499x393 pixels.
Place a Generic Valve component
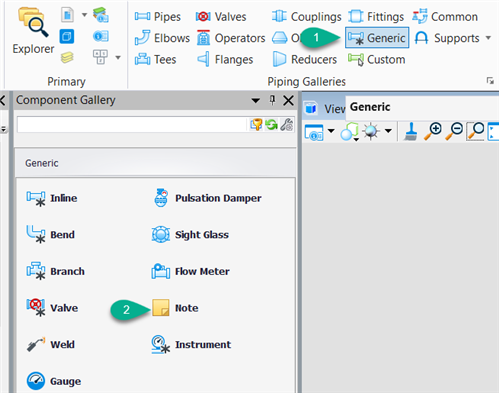coord(52,308)
